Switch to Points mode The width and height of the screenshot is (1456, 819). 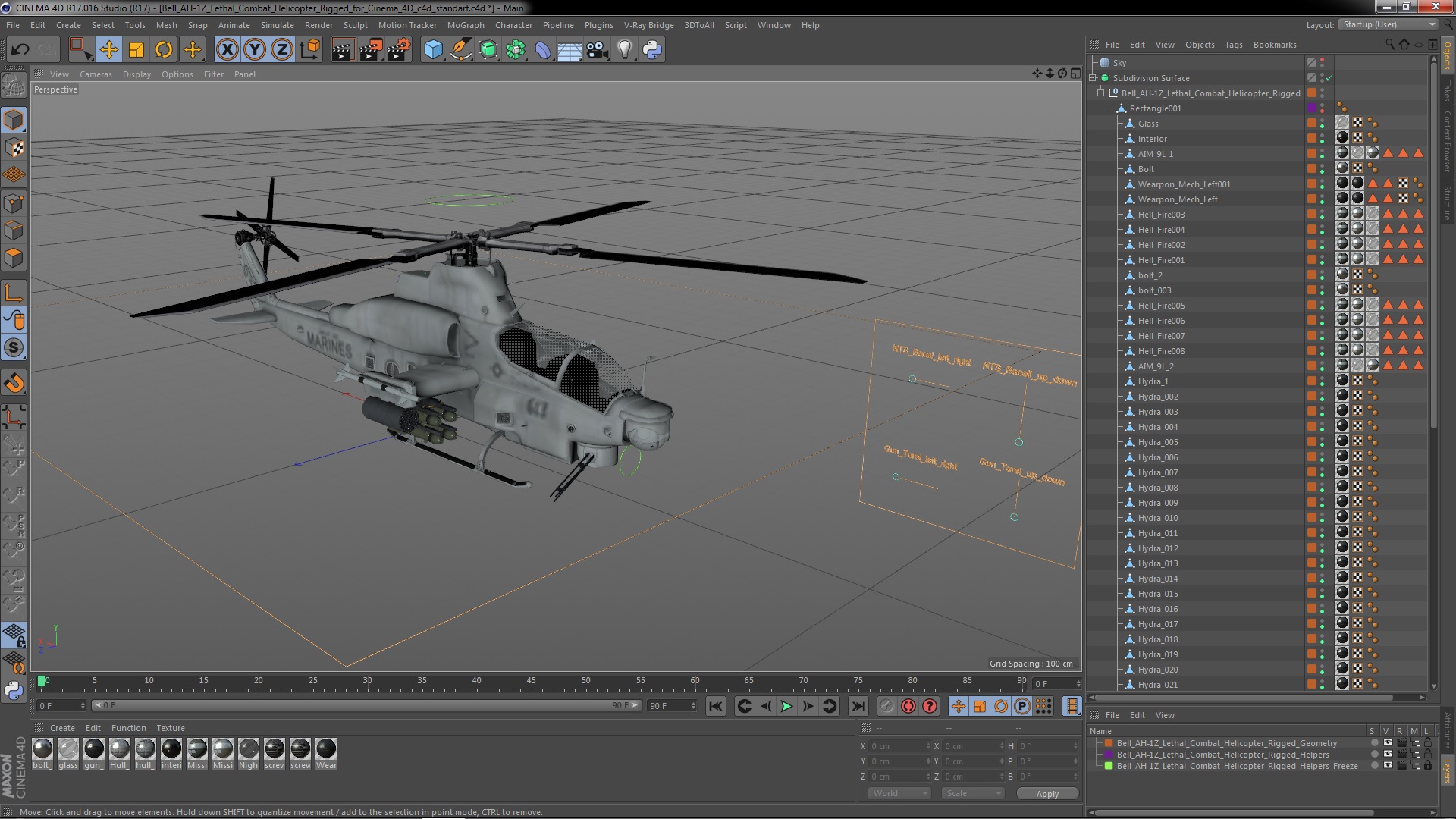14,203
